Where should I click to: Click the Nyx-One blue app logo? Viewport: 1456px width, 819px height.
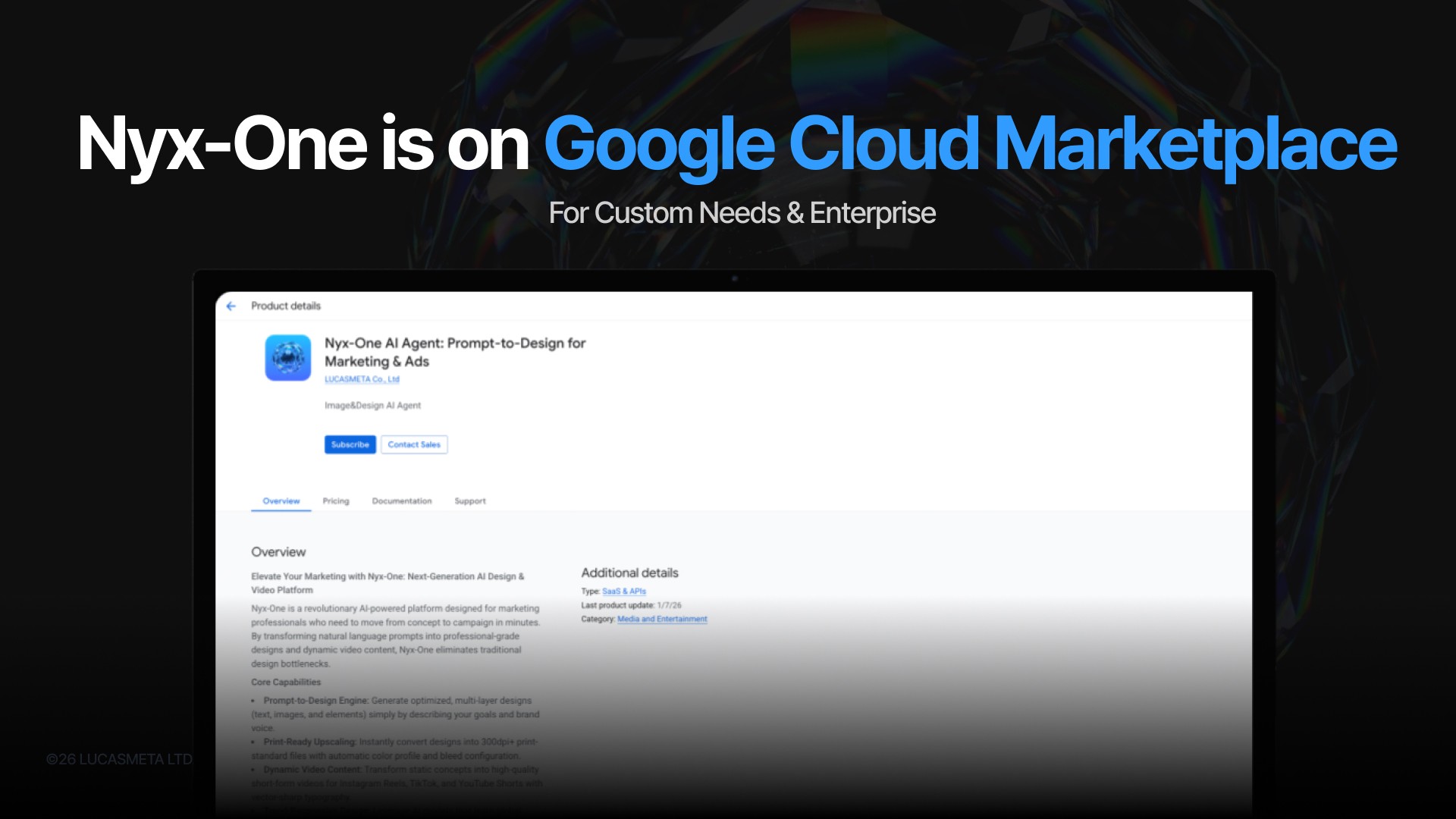(287, 357)
